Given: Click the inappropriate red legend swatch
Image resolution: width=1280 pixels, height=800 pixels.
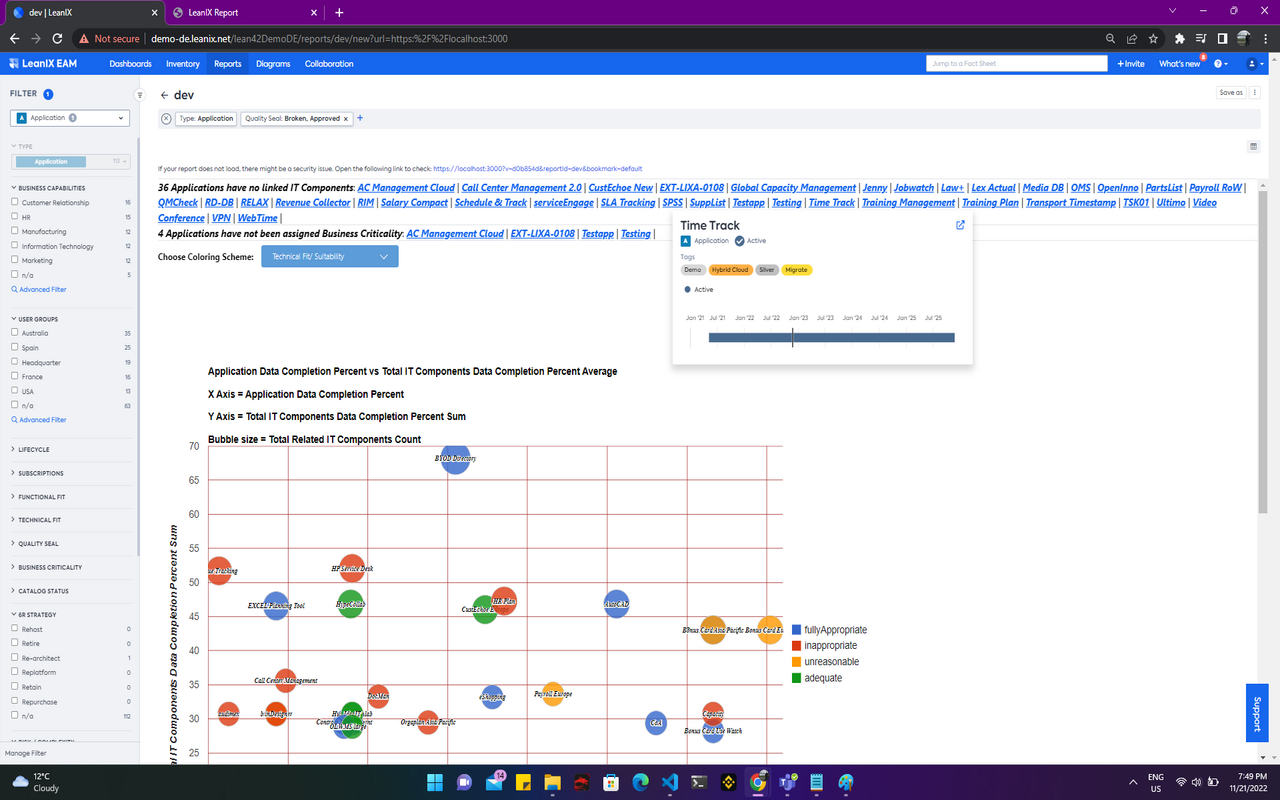Looking at the screenshot, I should coord(796,646).
